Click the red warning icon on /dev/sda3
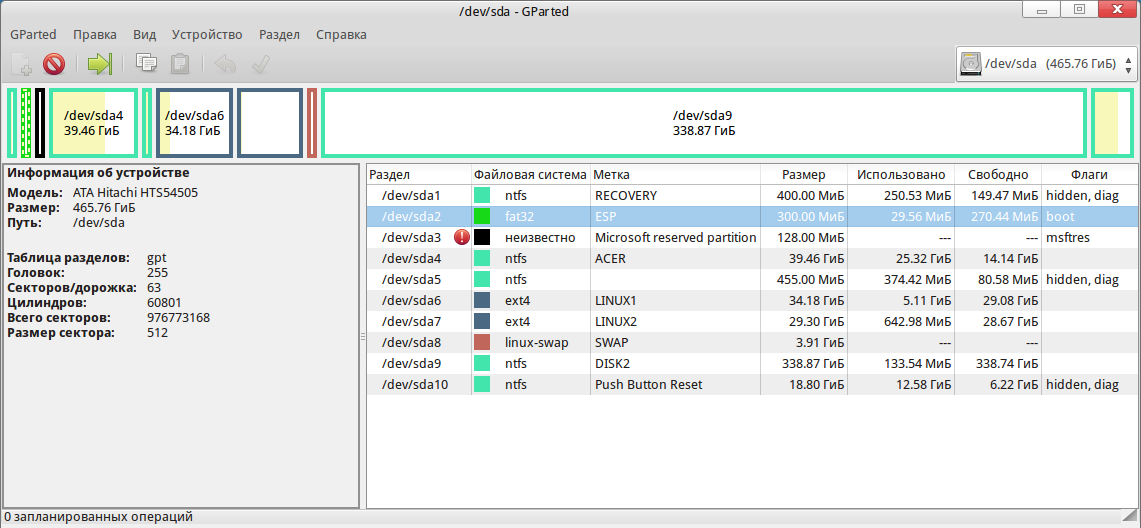 point(461,237)
